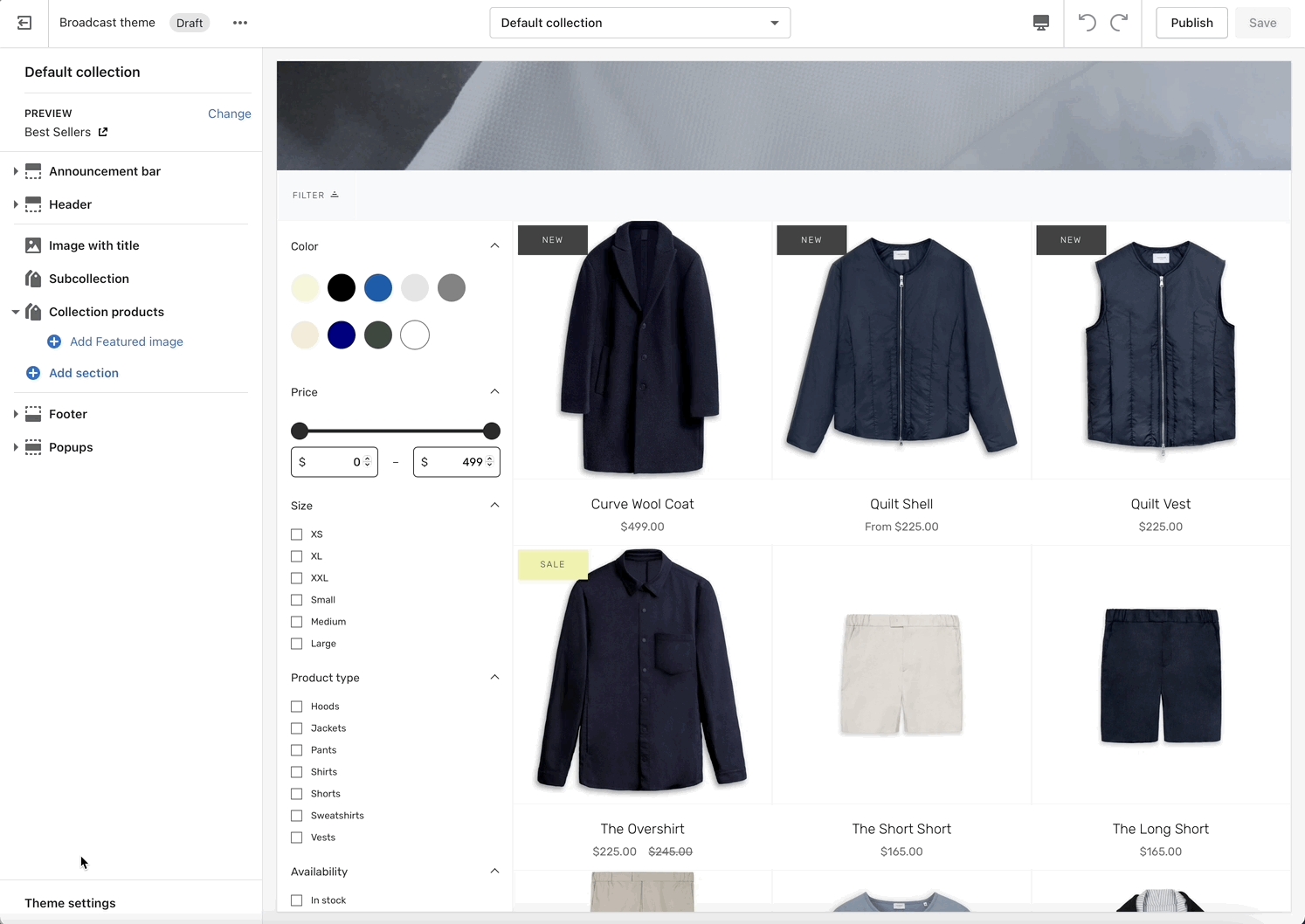Click the Curve Wool Coat product image
1305x924 pixels.
tap(642, 349)
